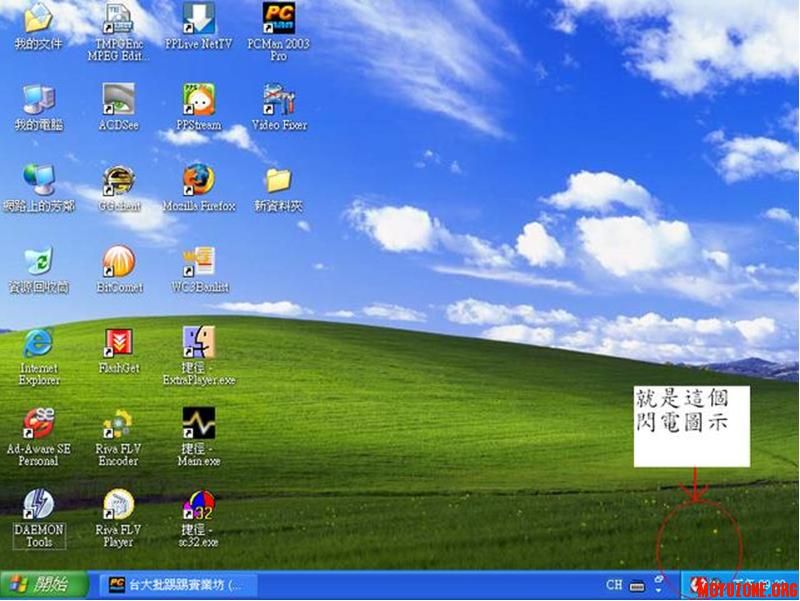Image resolution: width=800 pixels, height=601 pixels.
Task: Click the CH language bar indicator
Action: point(614,585)
